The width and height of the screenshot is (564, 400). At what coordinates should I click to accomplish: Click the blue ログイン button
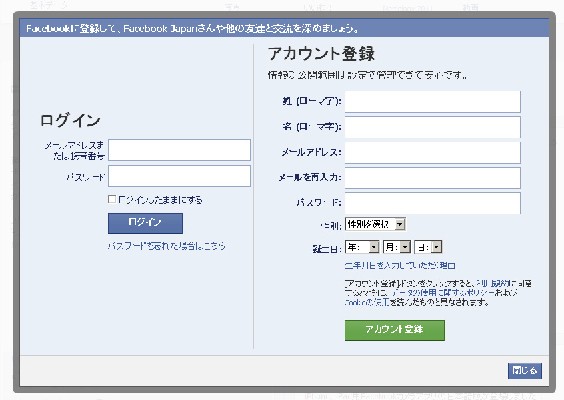145,223
